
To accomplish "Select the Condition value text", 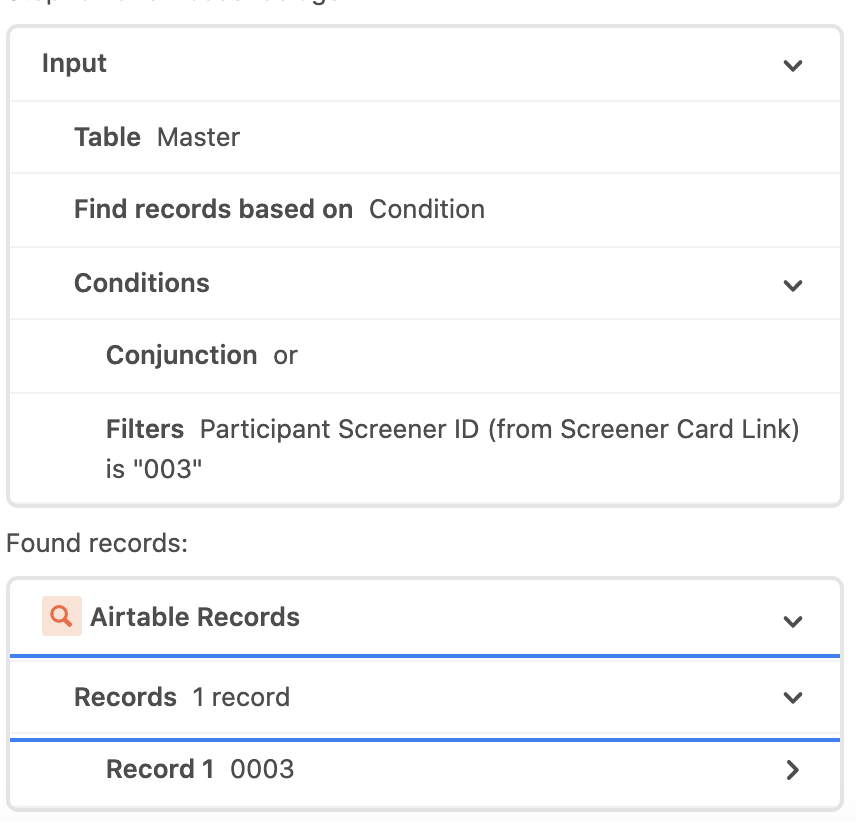I will pos(427,209).
